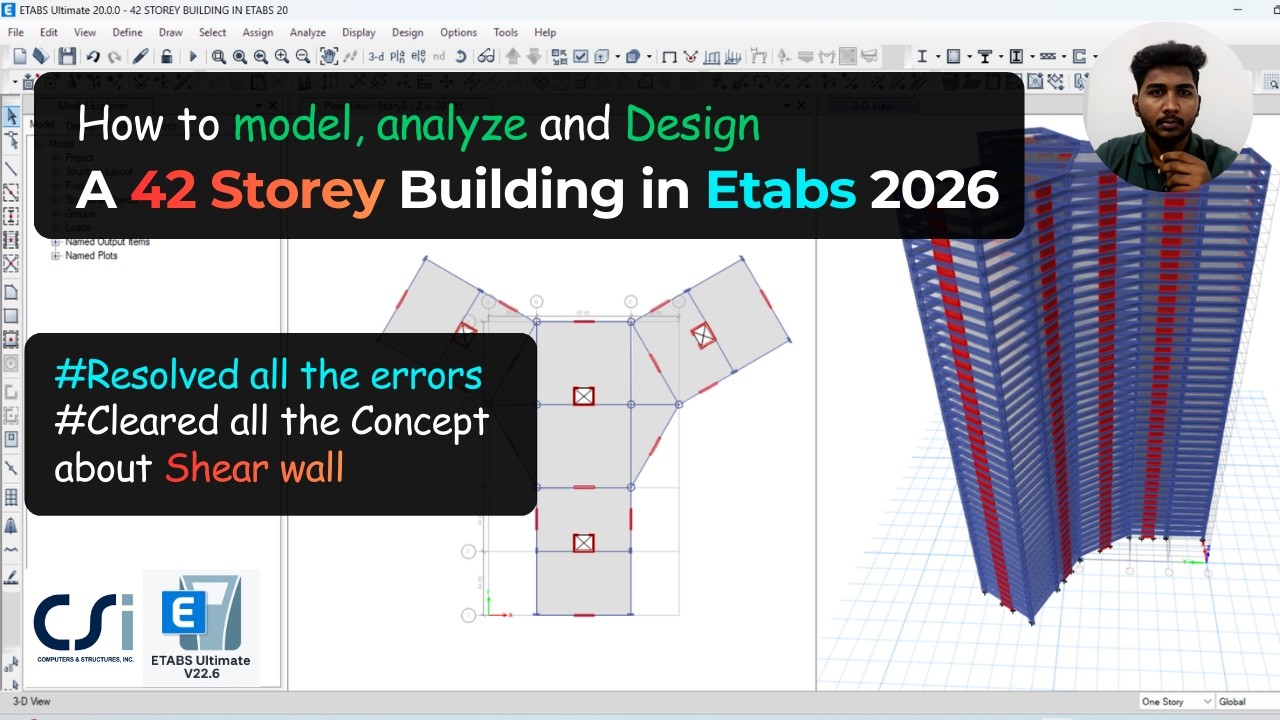Screen dimensions: 1280x720
Task: Click the Restore Full View magnifier icon
Action: tap(239, 57)
